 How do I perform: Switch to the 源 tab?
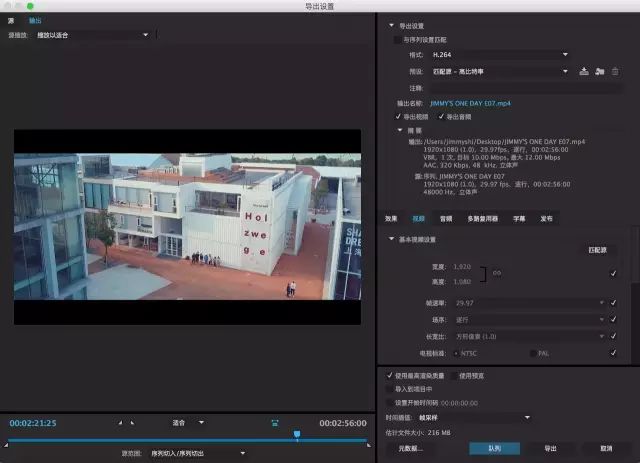11,20
